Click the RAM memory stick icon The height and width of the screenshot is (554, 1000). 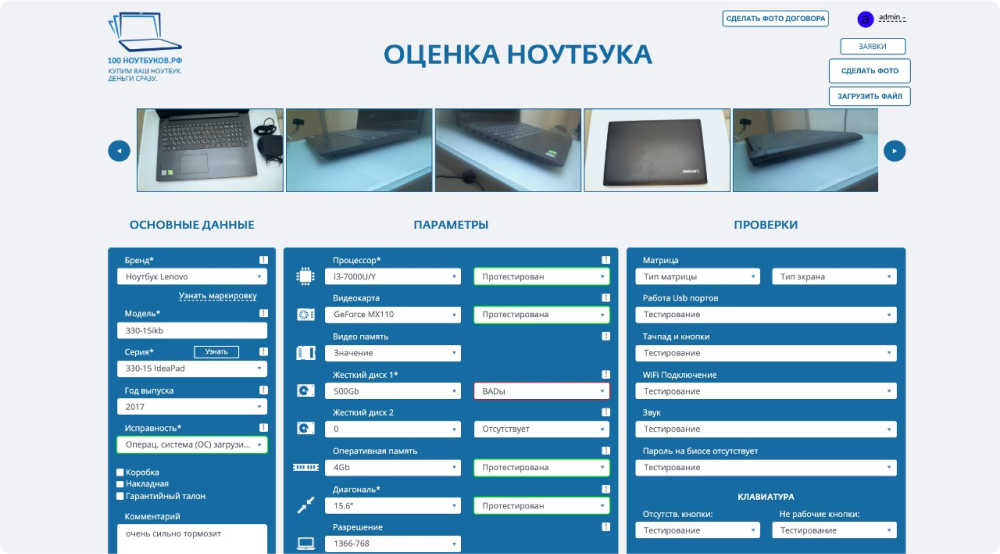306,467
